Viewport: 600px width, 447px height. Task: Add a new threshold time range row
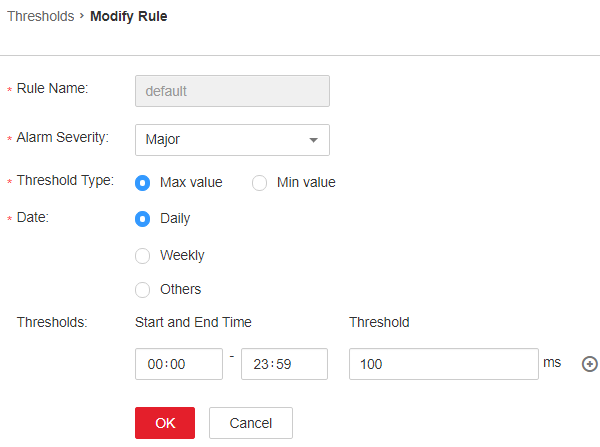589,364
